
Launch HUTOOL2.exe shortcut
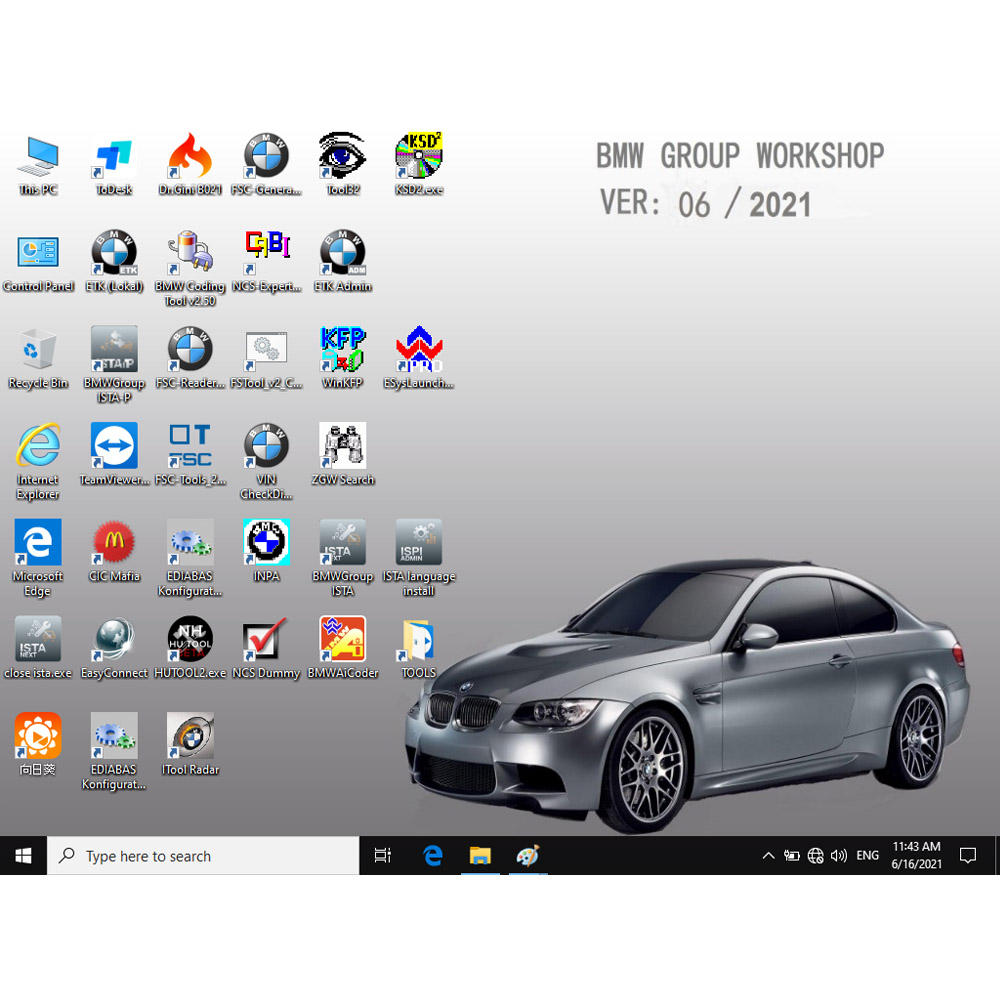190,647
